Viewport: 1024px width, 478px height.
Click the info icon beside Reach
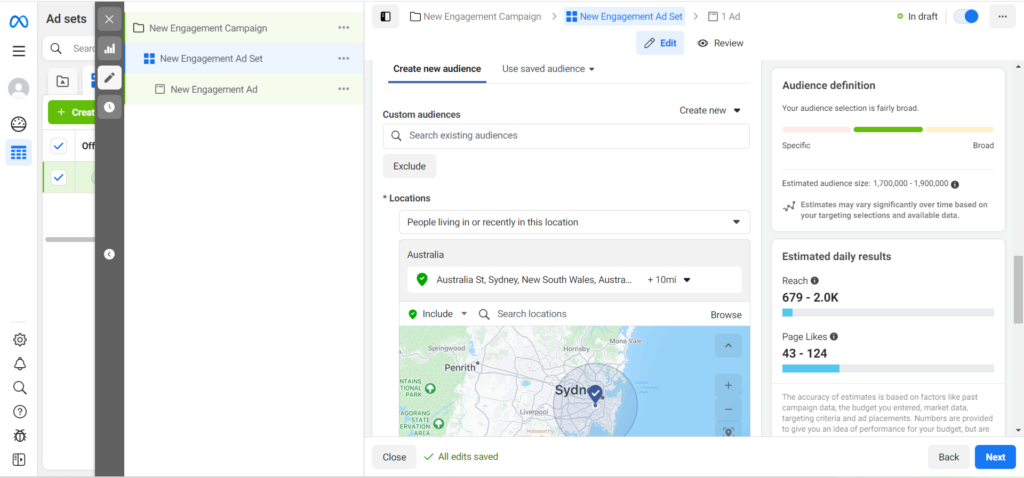[814, 281]
